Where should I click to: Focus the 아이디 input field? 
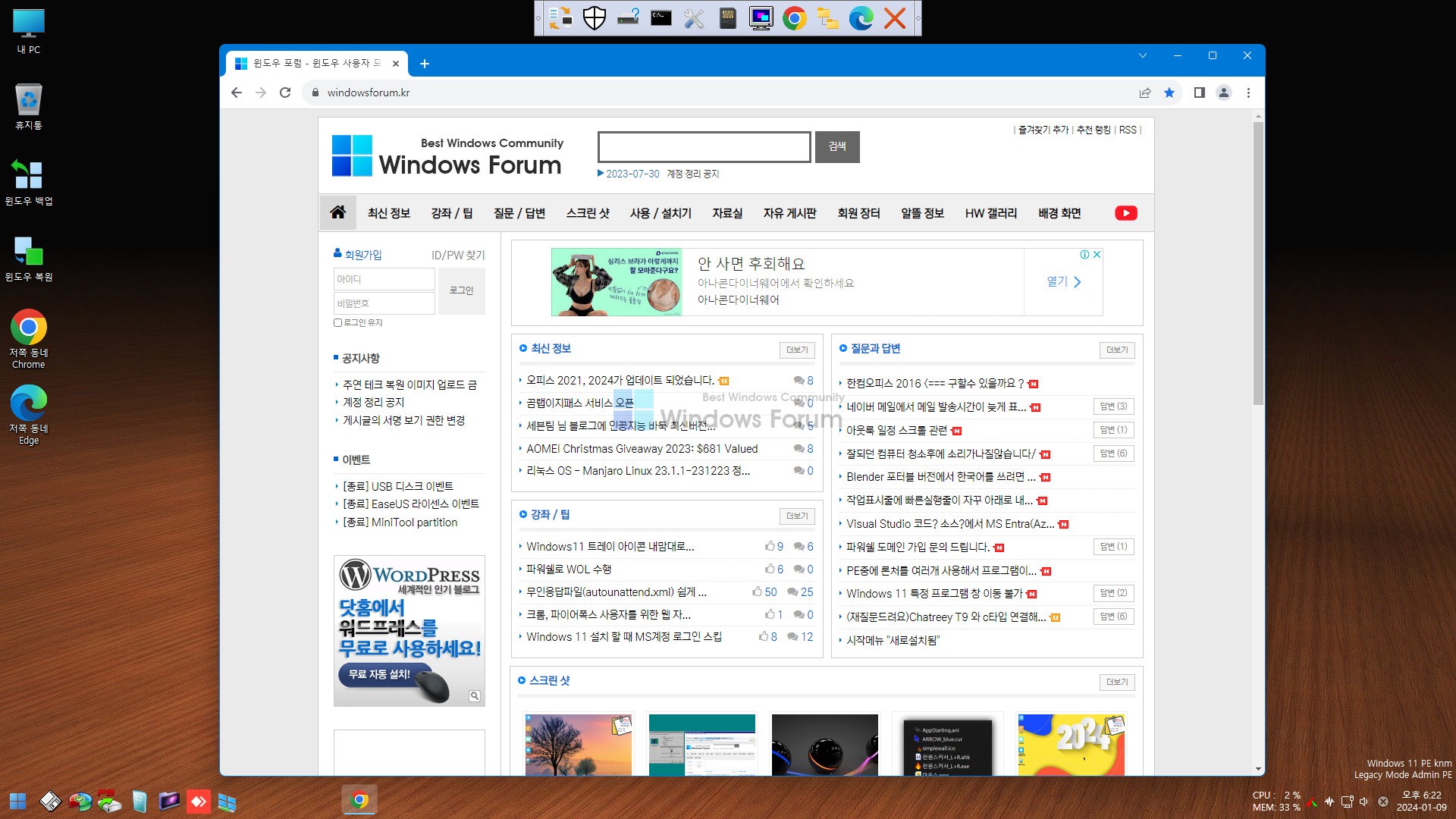(384, 279)
